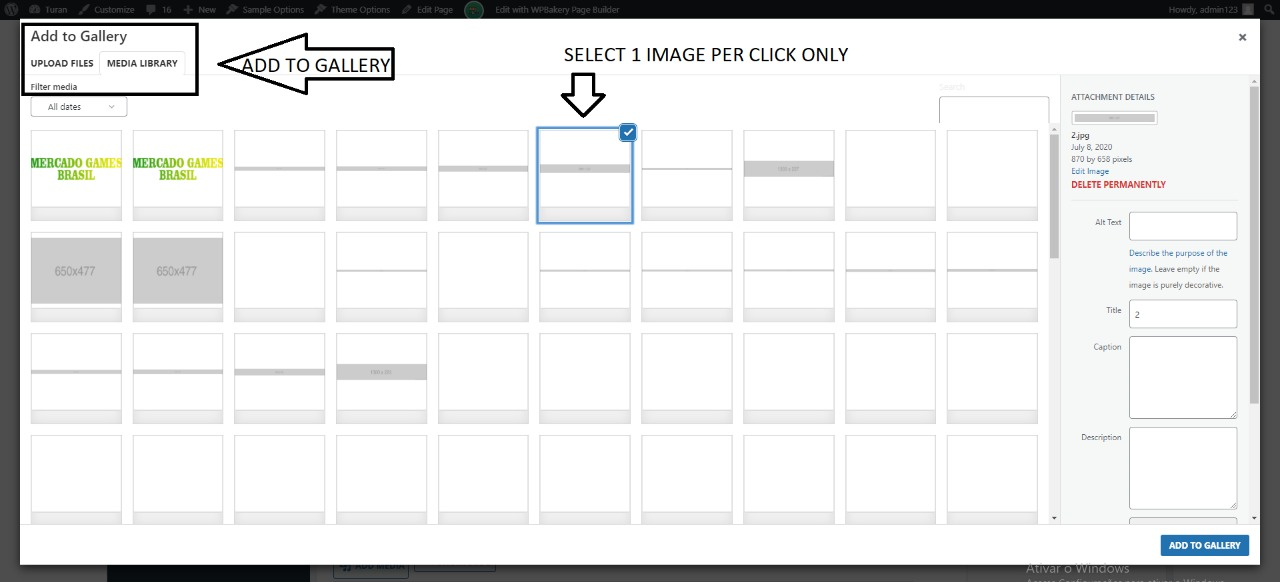The height and width of the screenshot is (582, 1280).
Task: Switch to the Upload Files tab
Action: (x=62, y=63)
